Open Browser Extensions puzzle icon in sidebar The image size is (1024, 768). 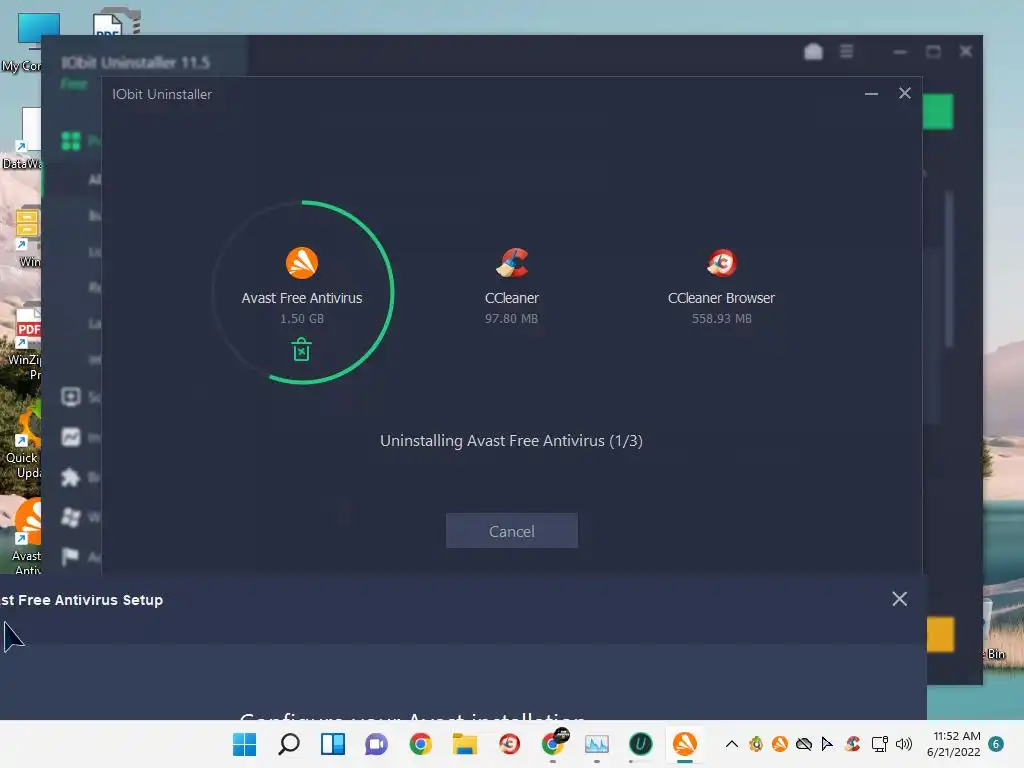click(71, 477)
